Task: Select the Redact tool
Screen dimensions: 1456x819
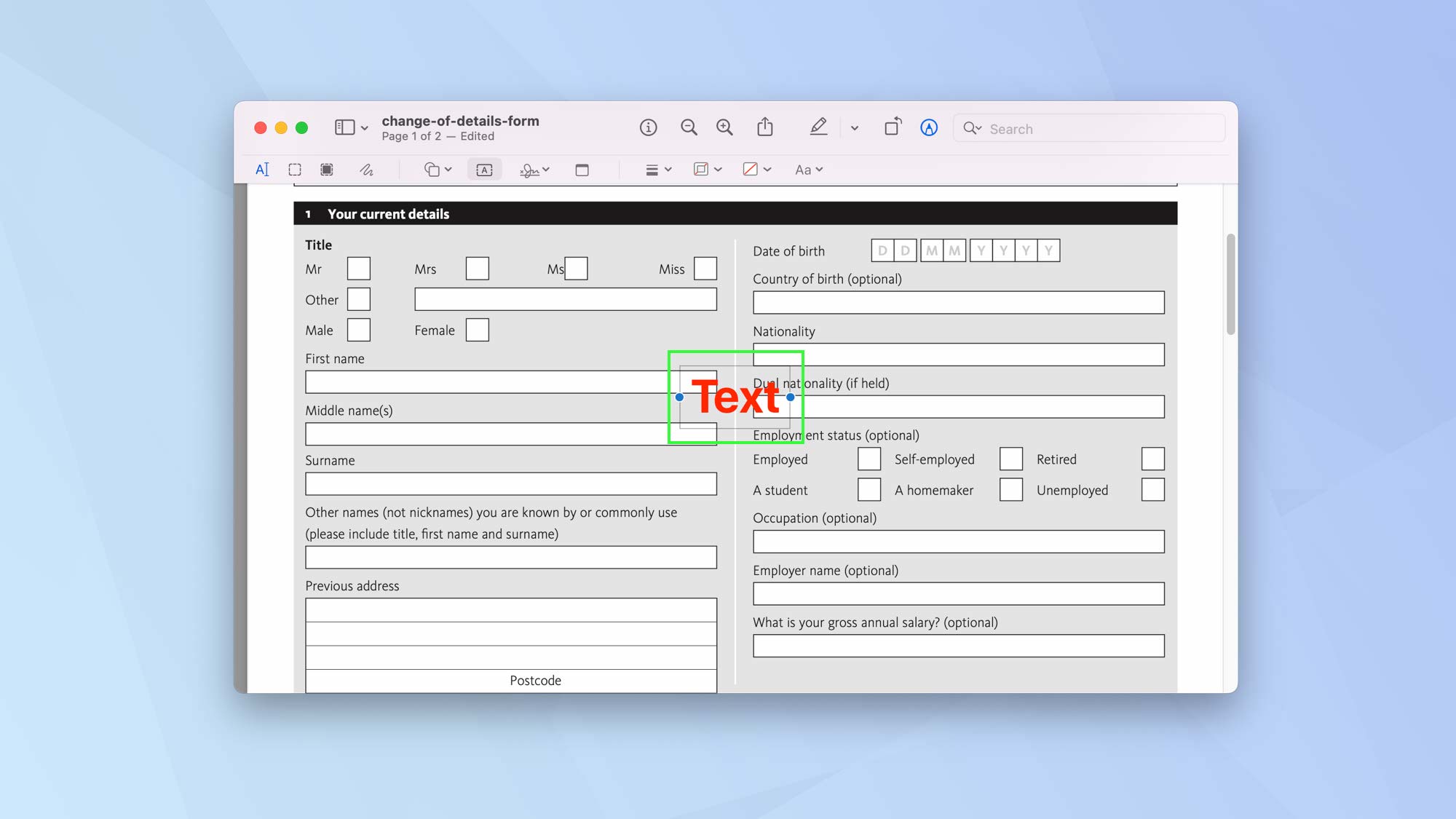Action: pyautogui.click(x=326, y=169)
